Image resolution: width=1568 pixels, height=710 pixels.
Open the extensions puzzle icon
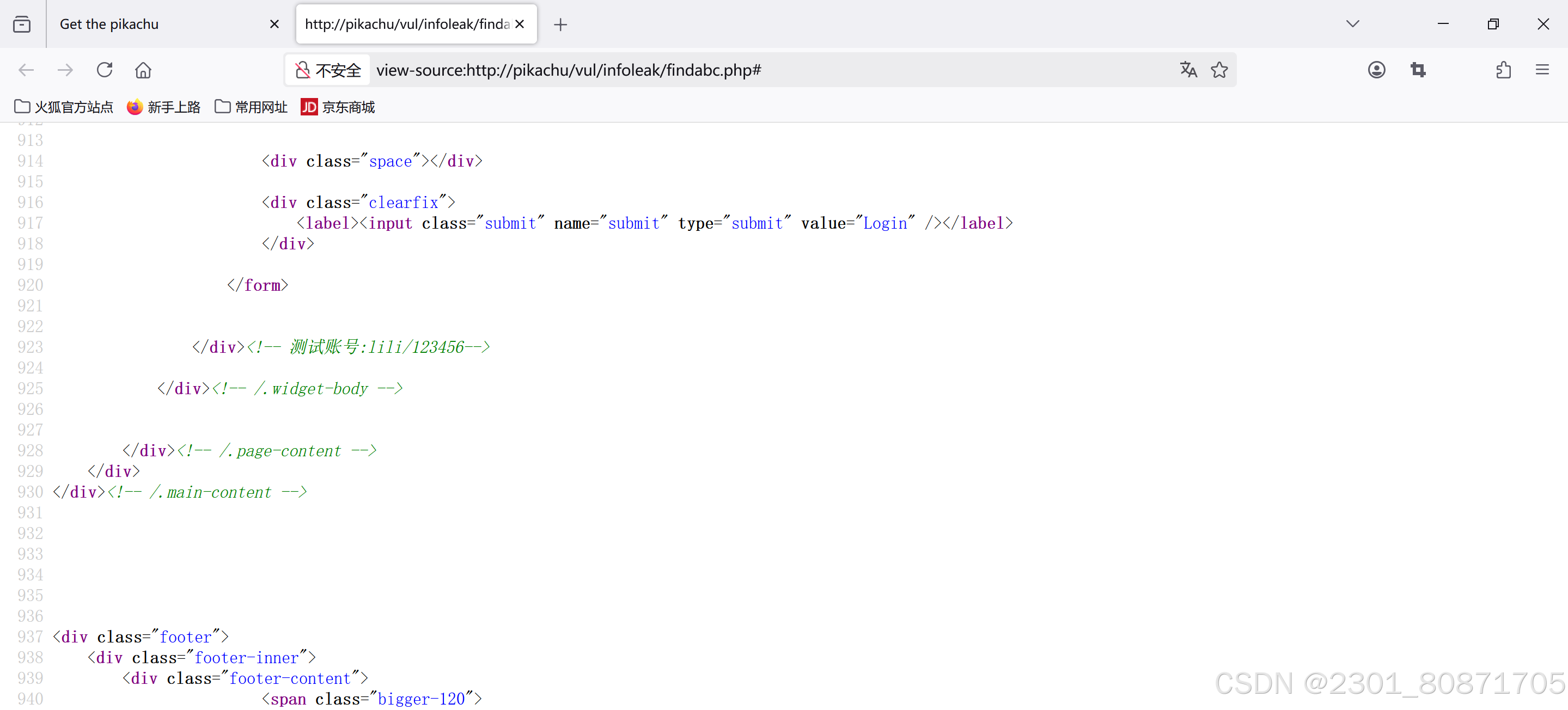pyautogui.click(x=1503, y=70)
